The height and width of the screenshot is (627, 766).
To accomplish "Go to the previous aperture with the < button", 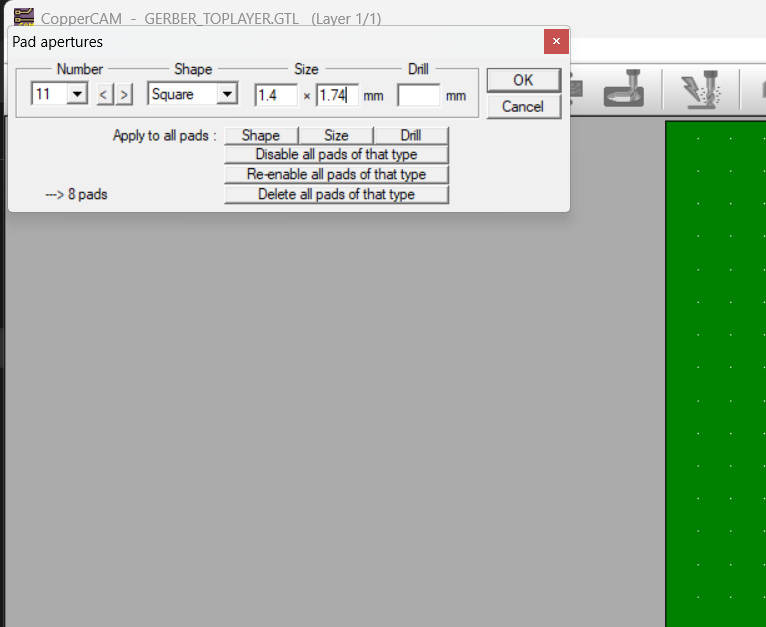I will pyautogui.click(x=104, y=94).
